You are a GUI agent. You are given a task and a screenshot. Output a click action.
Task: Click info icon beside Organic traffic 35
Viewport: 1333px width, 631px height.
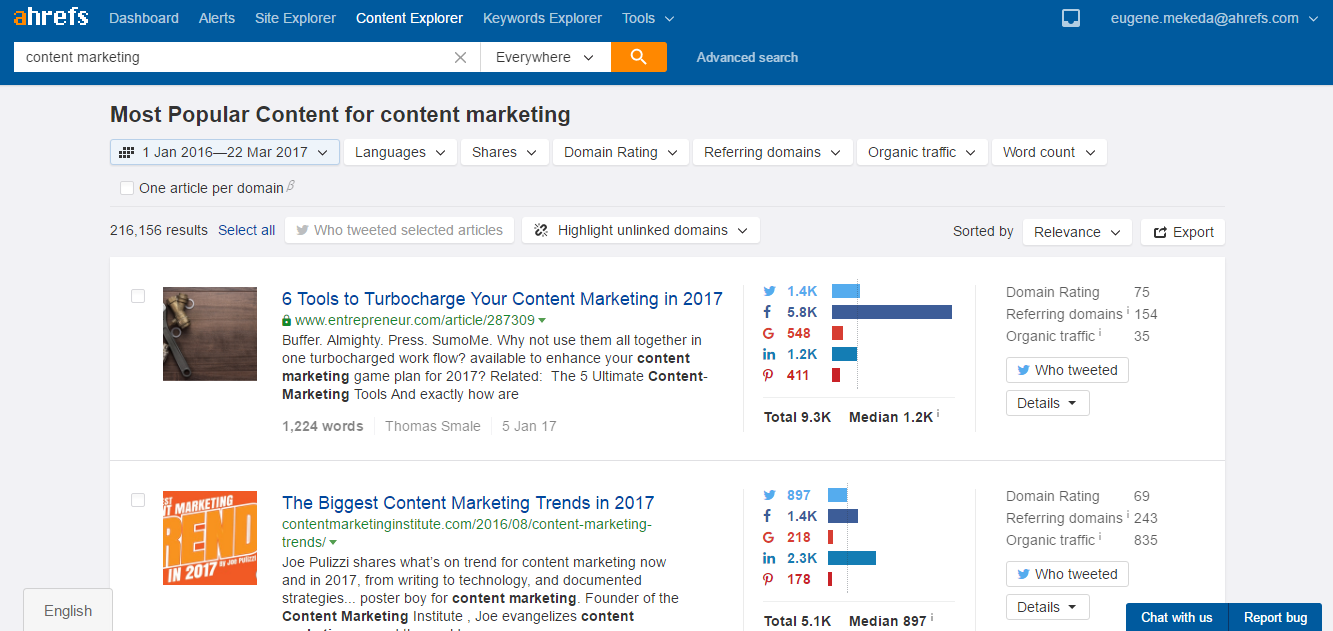(x=1101, y=333)
